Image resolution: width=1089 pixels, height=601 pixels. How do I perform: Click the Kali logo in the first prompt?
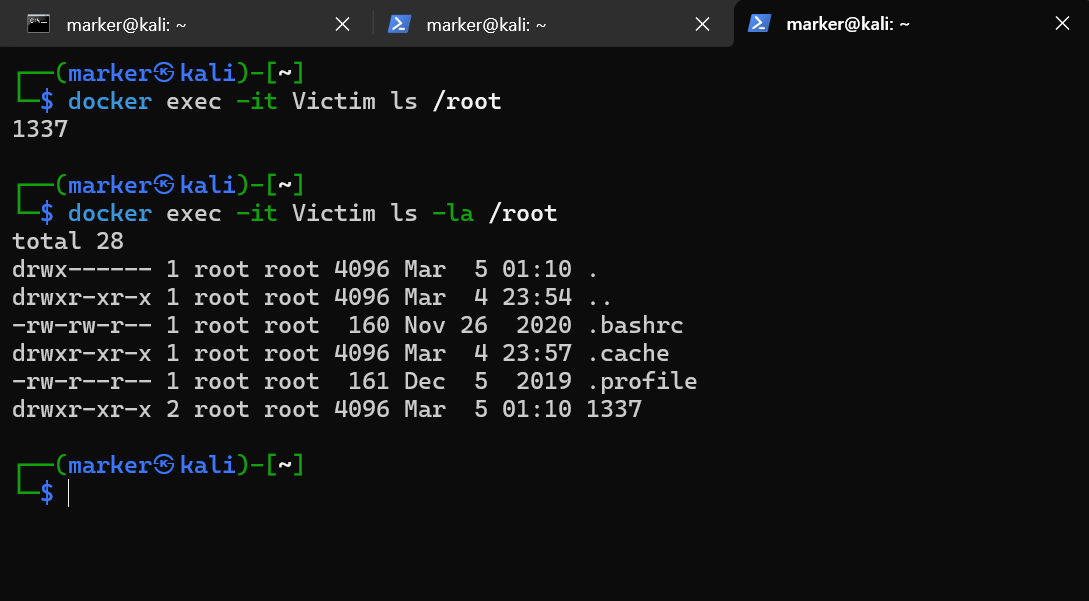165,73
